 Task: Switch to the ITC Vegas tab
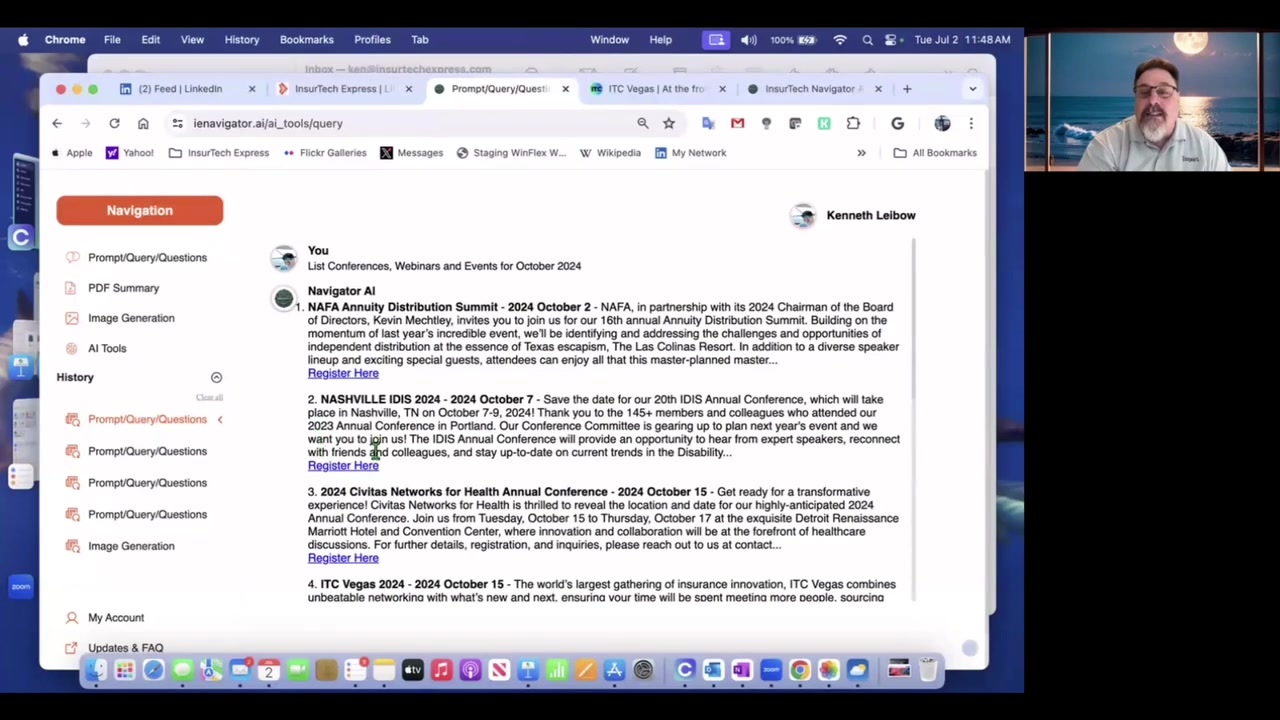pos(655,89)
